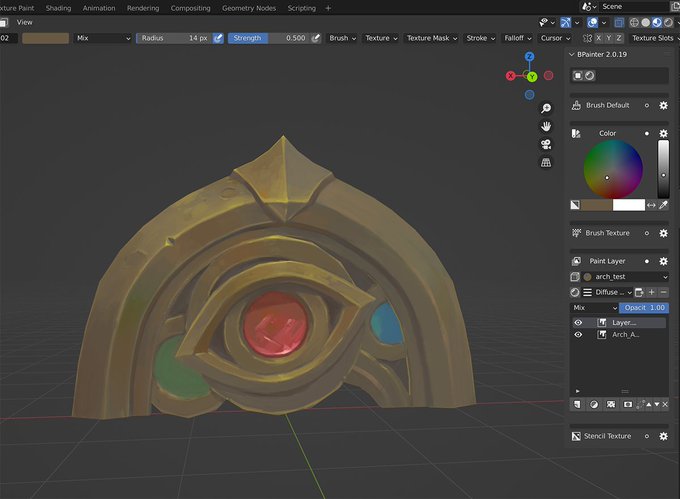The image size is (680, 499).
Task: Click the checker pattern layer icon
Action: [611, 404]
